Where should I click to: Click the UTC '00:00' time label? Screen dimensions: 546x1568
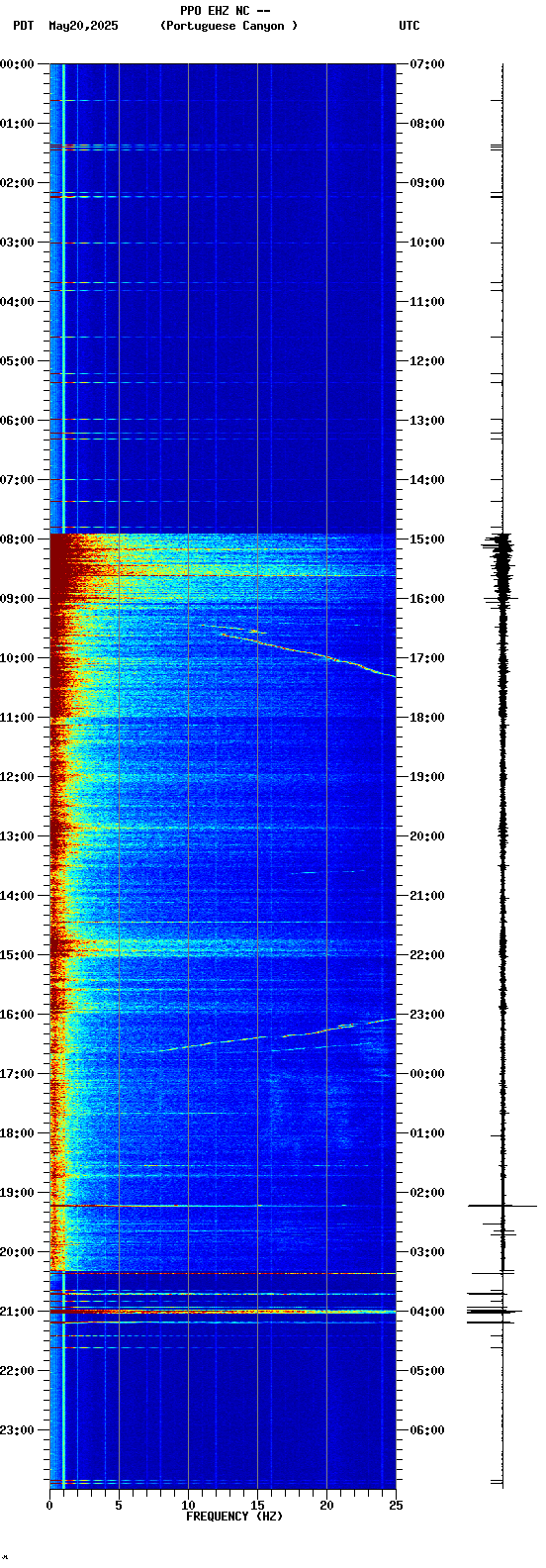pos(427,1074)
